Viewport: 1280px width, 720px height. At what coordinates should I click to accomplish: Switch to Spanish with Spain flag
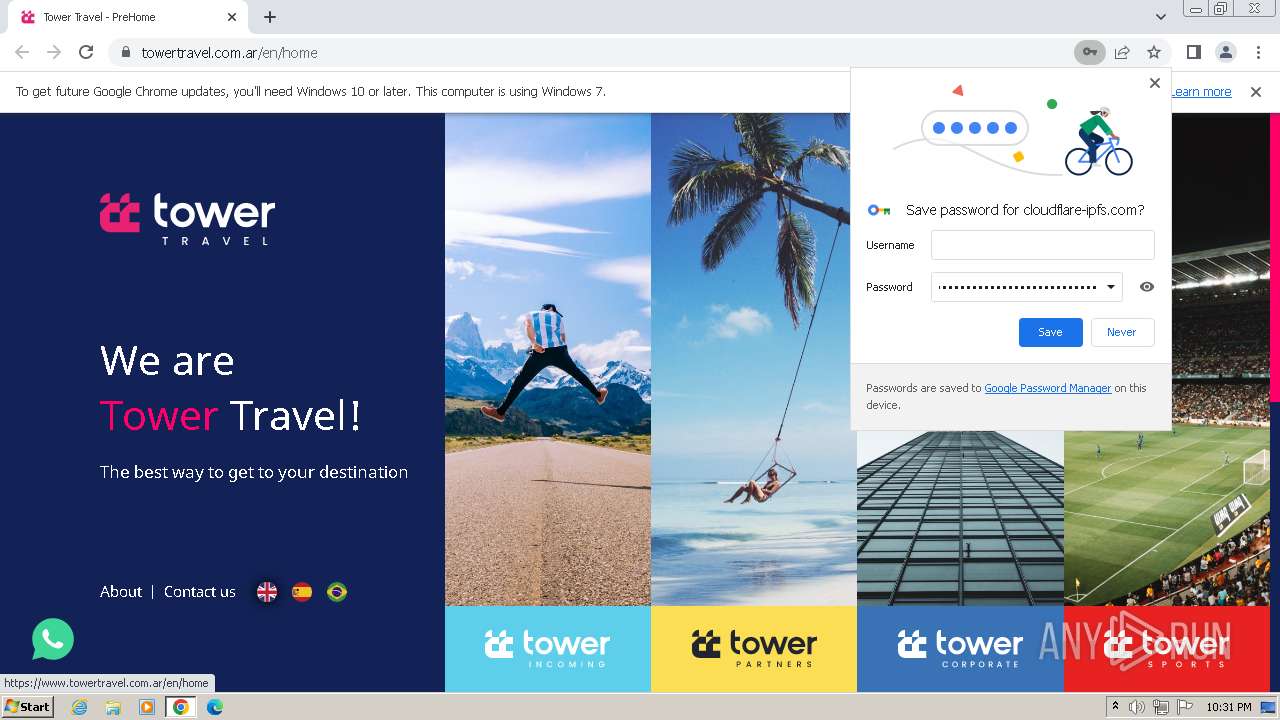pyautogui.click(x=302, y=592)
